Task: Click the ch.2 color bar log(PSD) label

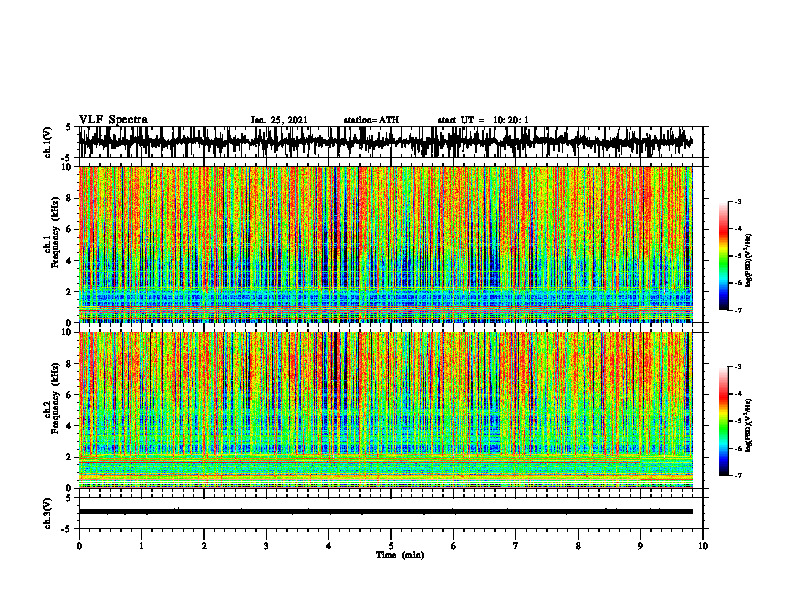Action: 749,425
